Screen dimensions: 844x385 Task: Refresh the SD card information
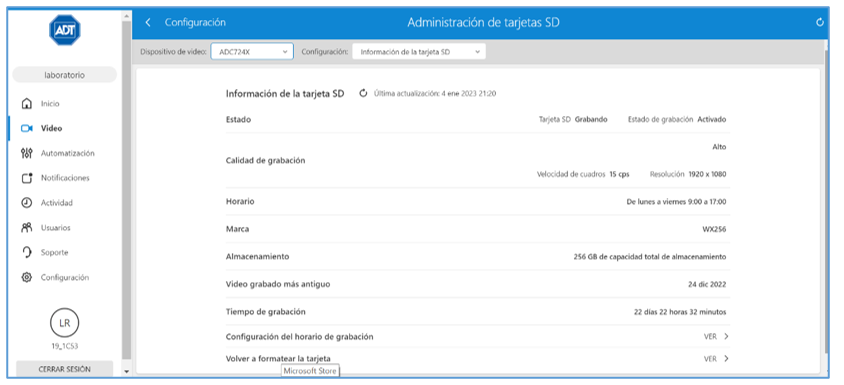pos(363,93)
